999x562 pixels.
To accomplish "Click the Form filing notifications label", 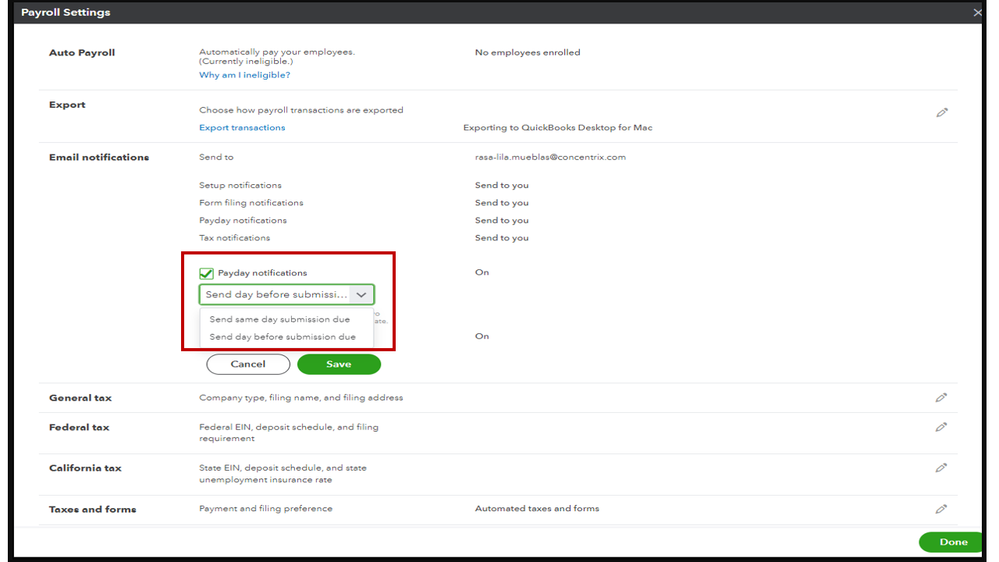I will 251,203.
